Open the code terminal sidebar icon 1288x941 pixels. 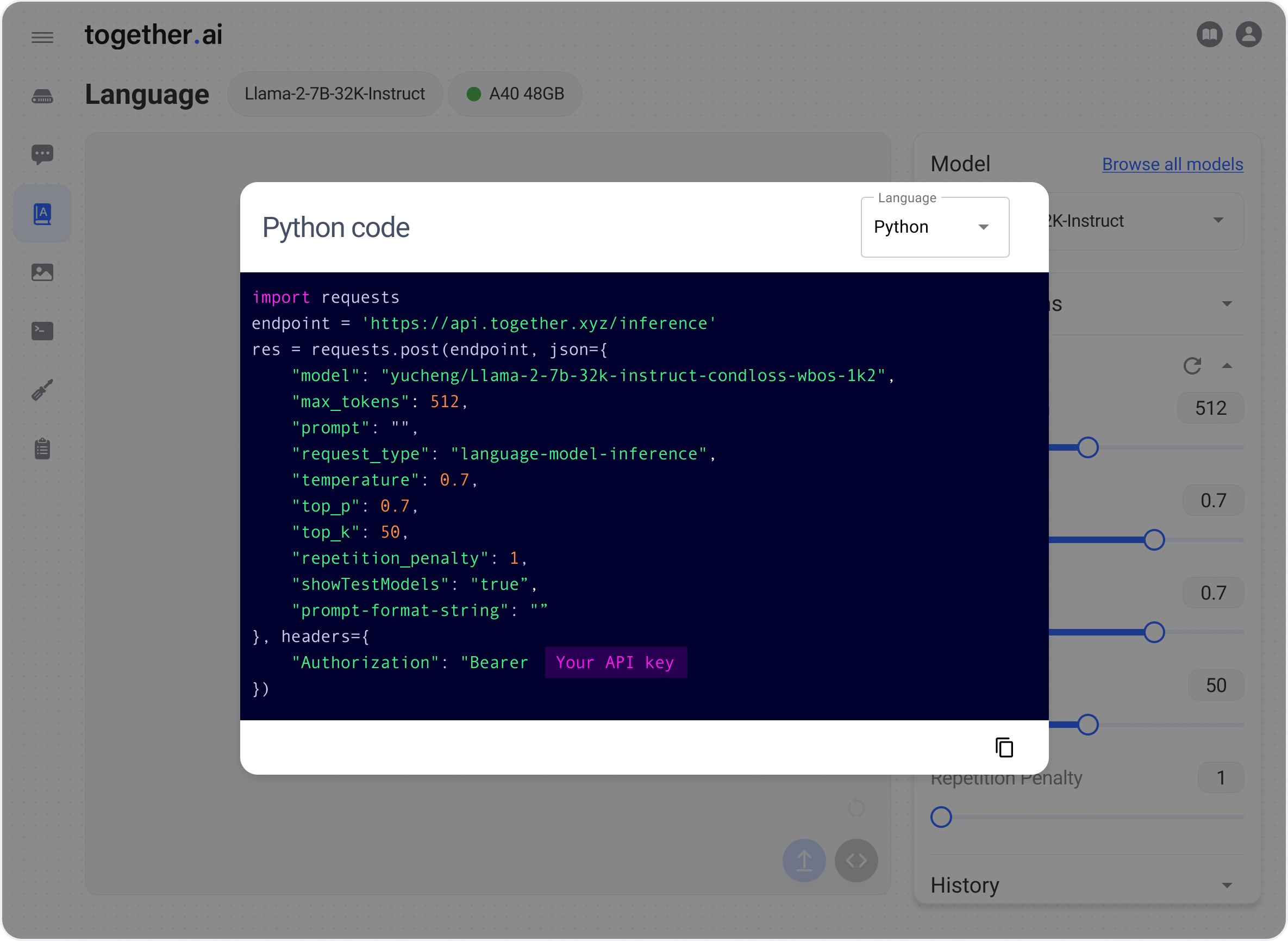coord(42,331)
